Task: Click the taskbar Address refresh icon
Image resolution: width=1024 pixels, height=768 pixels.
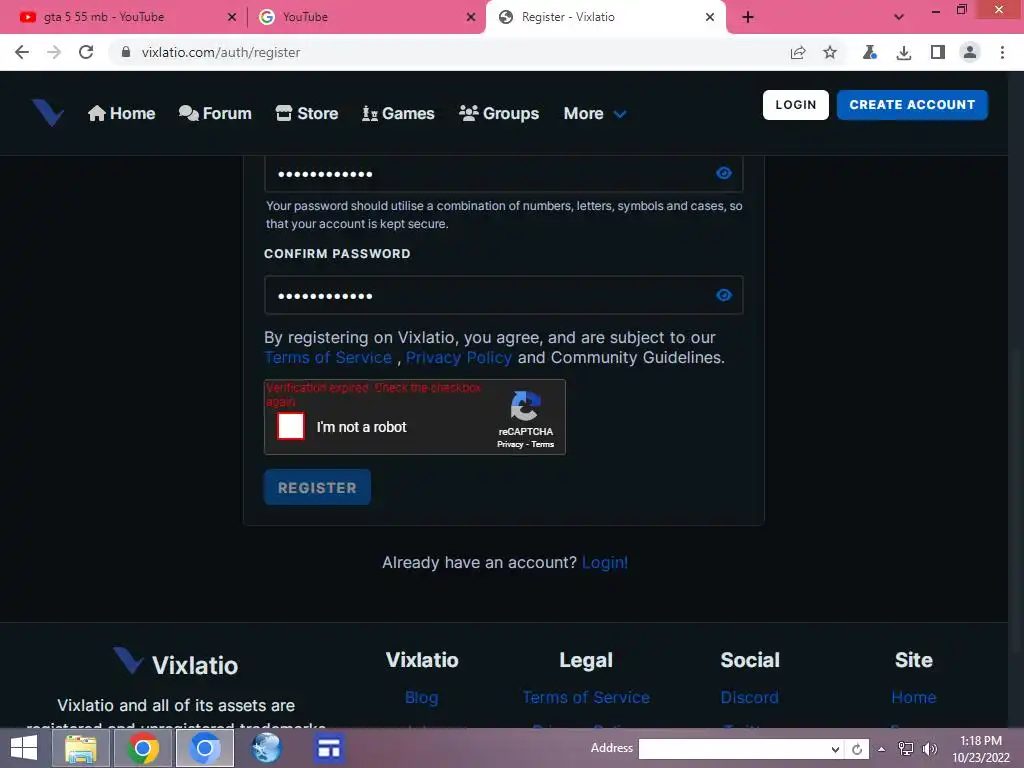Action: (857, 749)
